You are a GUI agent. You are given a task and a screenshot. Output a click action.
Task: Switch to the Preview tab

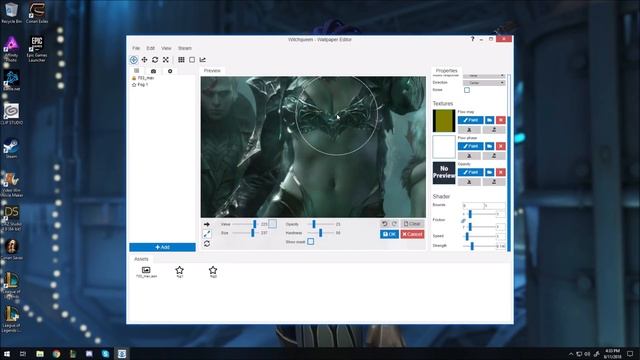[x=212, y=71]
